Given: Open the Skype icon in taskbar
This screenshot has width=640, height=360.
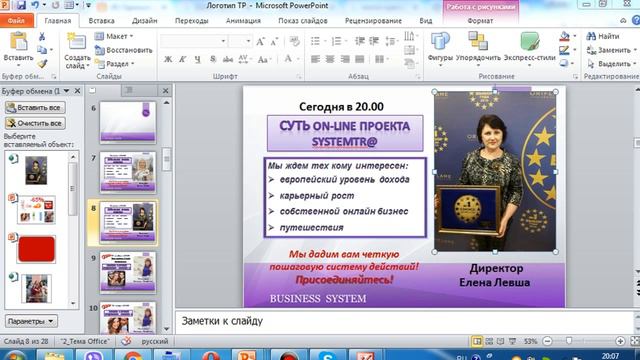Looking at the screenshot, I should (327, 355).
